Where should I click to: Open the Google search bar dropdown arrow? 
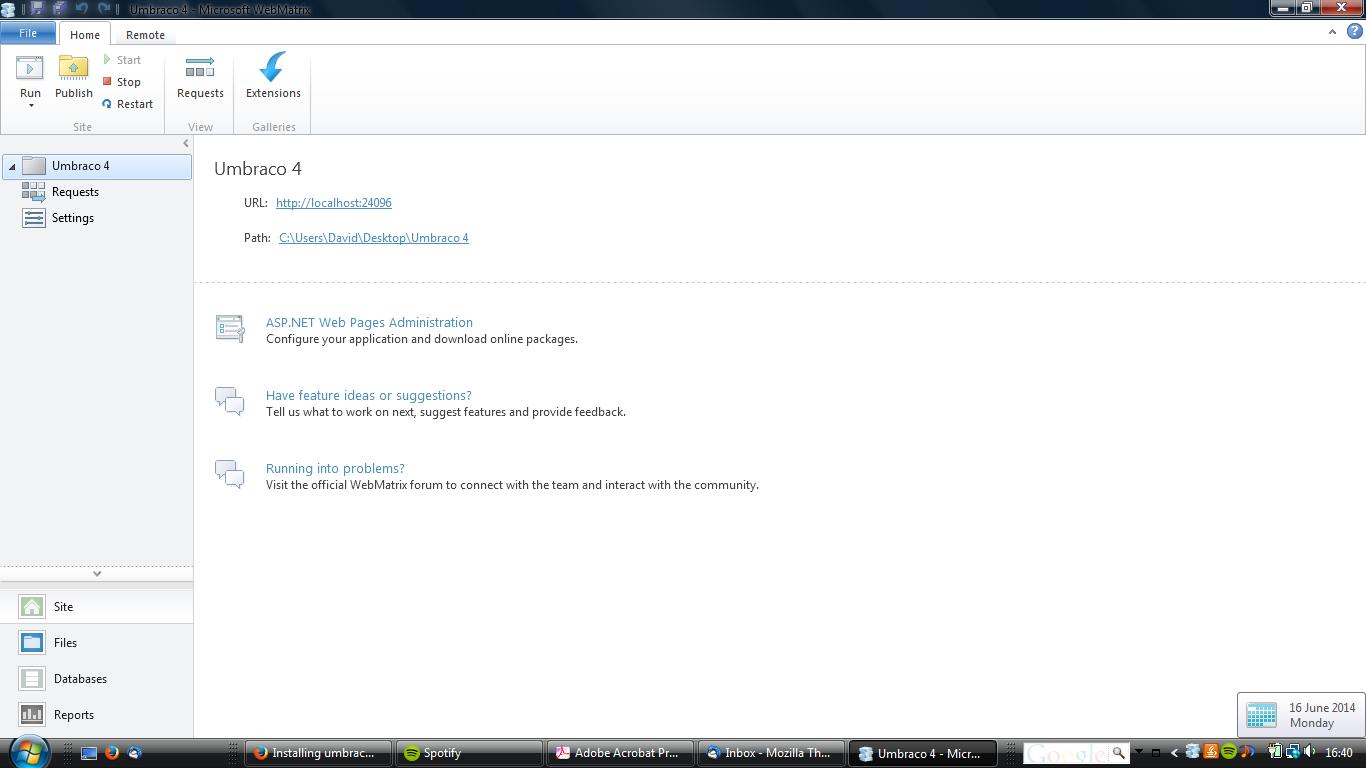tap(1138, 753)
